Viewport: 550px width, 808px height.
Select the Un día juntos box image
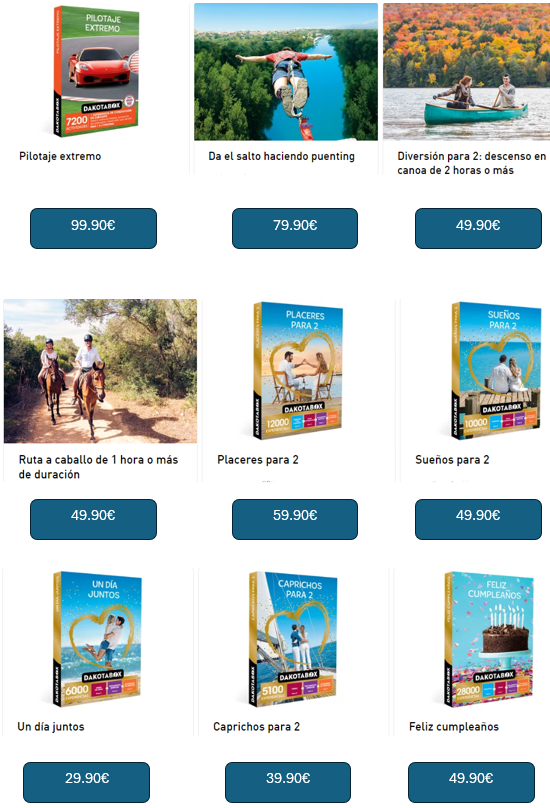coord(97,639)
